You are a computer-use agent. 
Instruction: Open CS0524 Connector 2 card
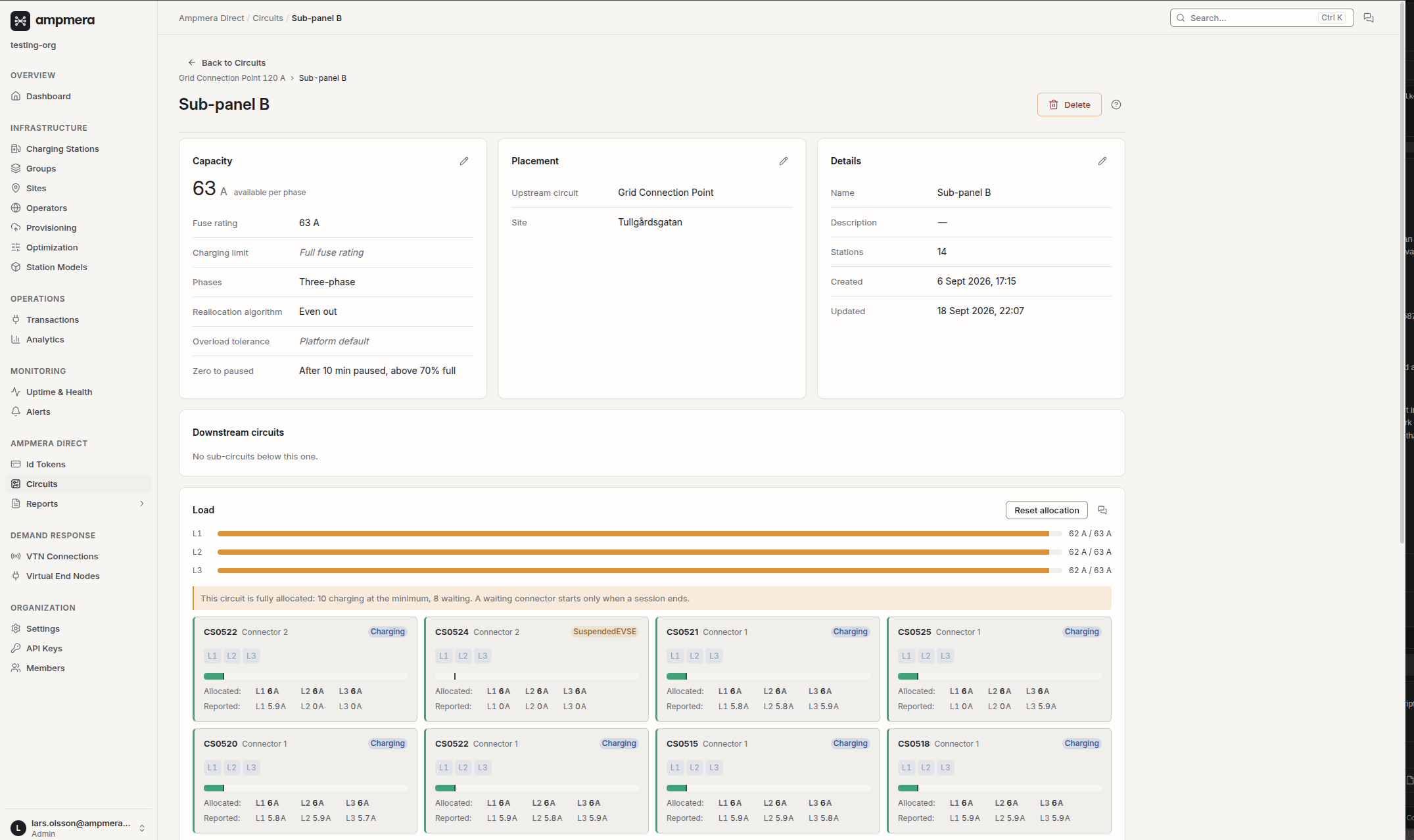click(x=536, y=669)
